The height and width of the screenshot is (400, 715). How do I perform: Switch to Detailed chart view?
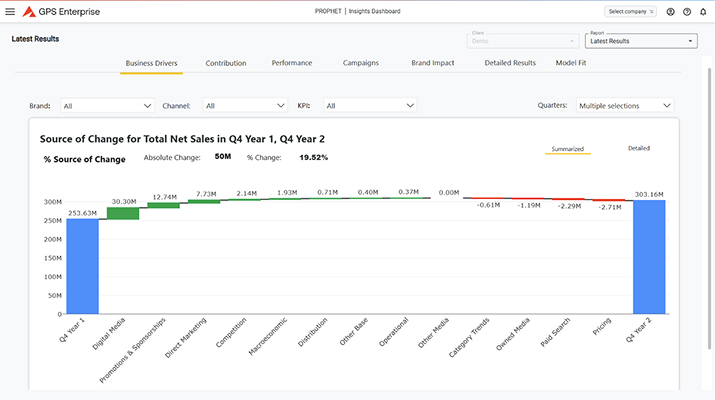[638, 148]
